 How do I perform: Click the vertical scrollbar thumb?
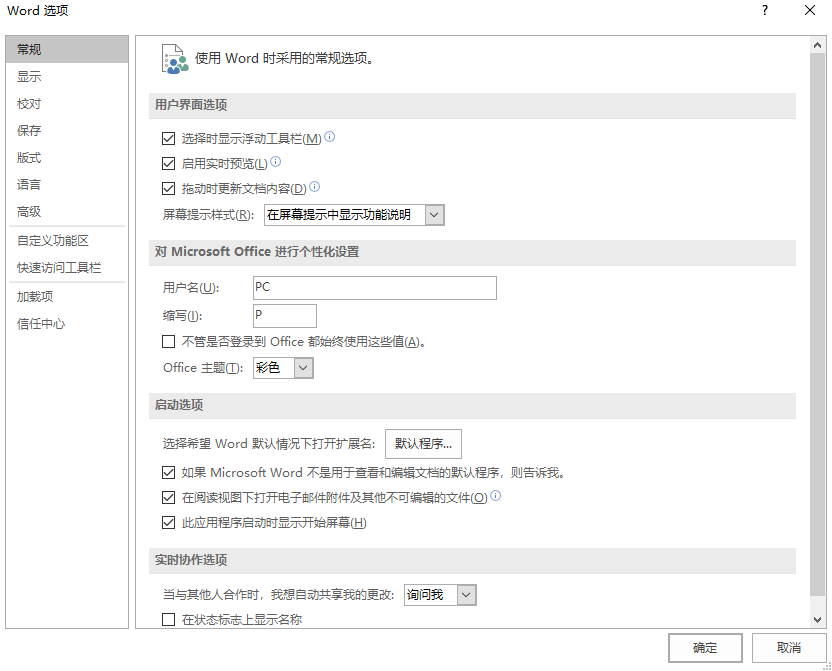(x=818, y=324)
